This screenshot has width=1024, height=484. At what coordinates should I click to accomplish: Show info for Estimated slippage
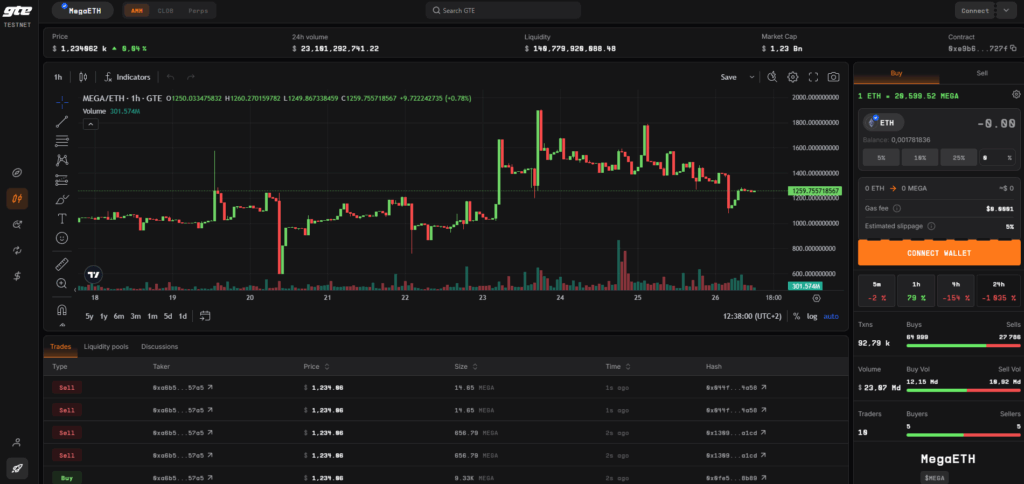931,226
